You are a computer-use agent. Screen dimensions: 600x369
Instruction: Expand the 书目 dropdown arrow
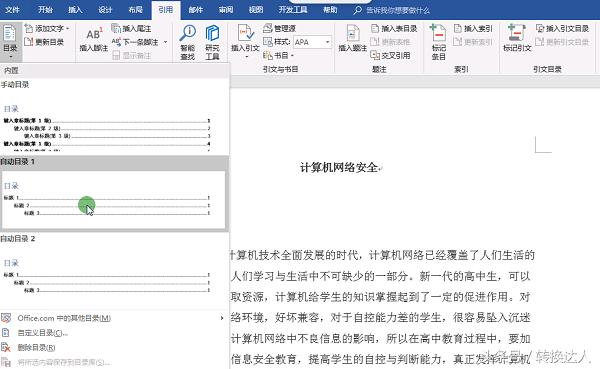coord(292,56)
